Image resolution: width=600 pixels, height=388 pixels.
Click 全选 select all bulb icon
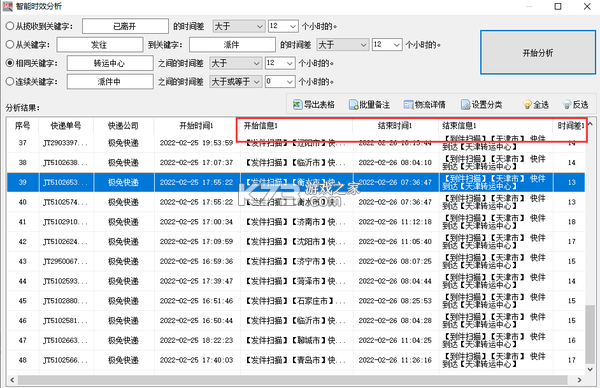(527, 104)
